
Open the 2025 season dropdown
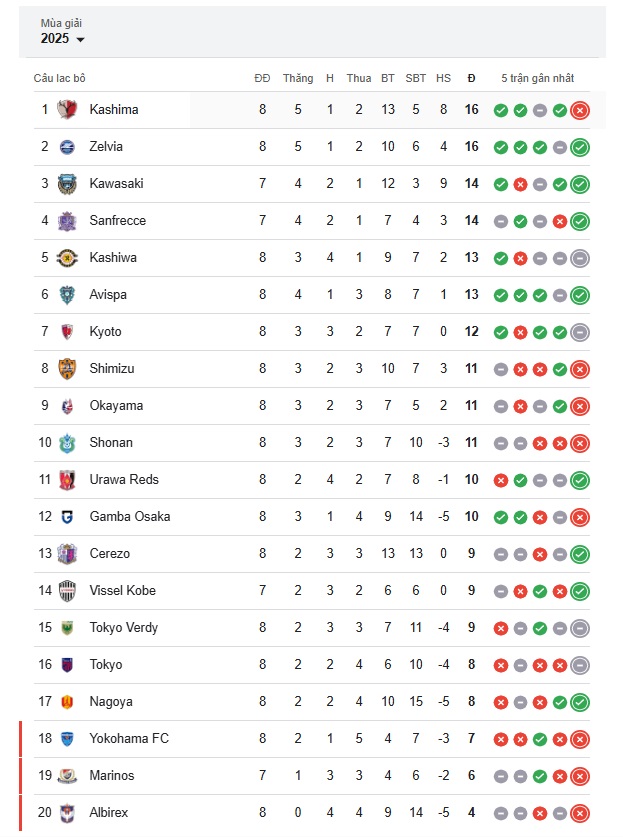click(x=62, y=38)
